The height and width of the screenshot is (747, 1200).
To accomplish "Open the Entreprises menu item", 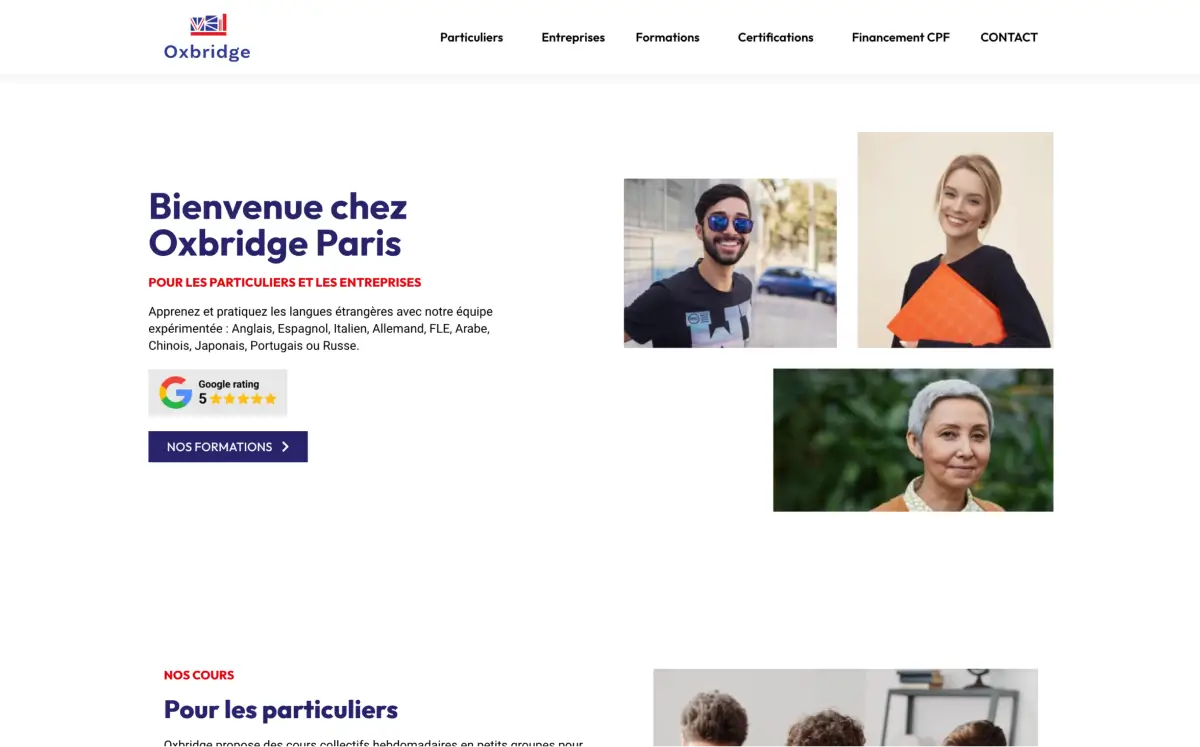I will click(x=573, y=37).
